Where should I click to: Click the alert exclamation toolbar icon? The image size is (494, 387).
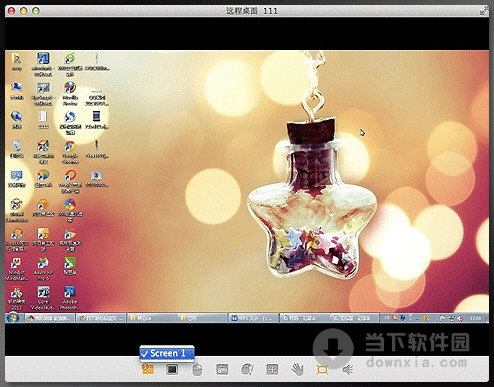tap(247, 369)
